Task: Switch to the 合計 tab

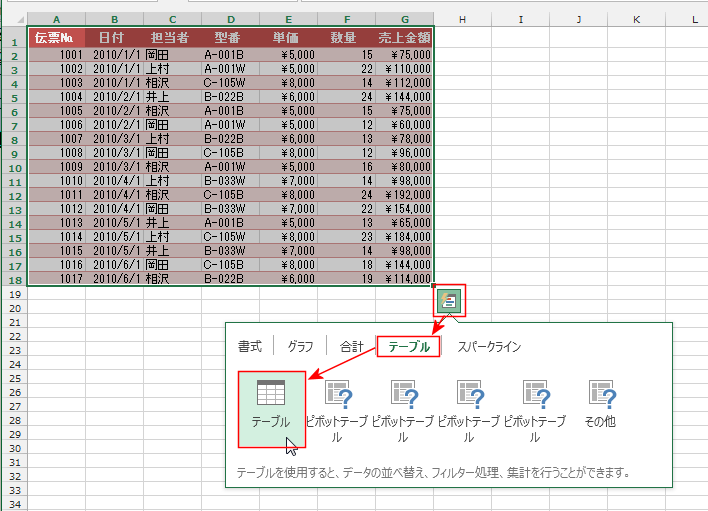Action: pos(352,347)
